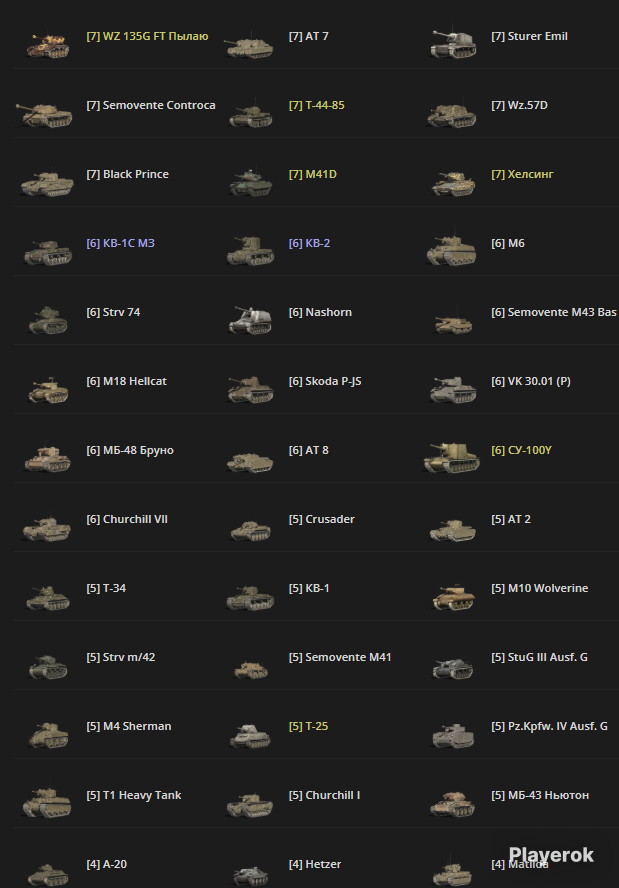Select the '[7] Black Prince' text
The width and height of the screenshot is (619, 888).
pos(127,174)
